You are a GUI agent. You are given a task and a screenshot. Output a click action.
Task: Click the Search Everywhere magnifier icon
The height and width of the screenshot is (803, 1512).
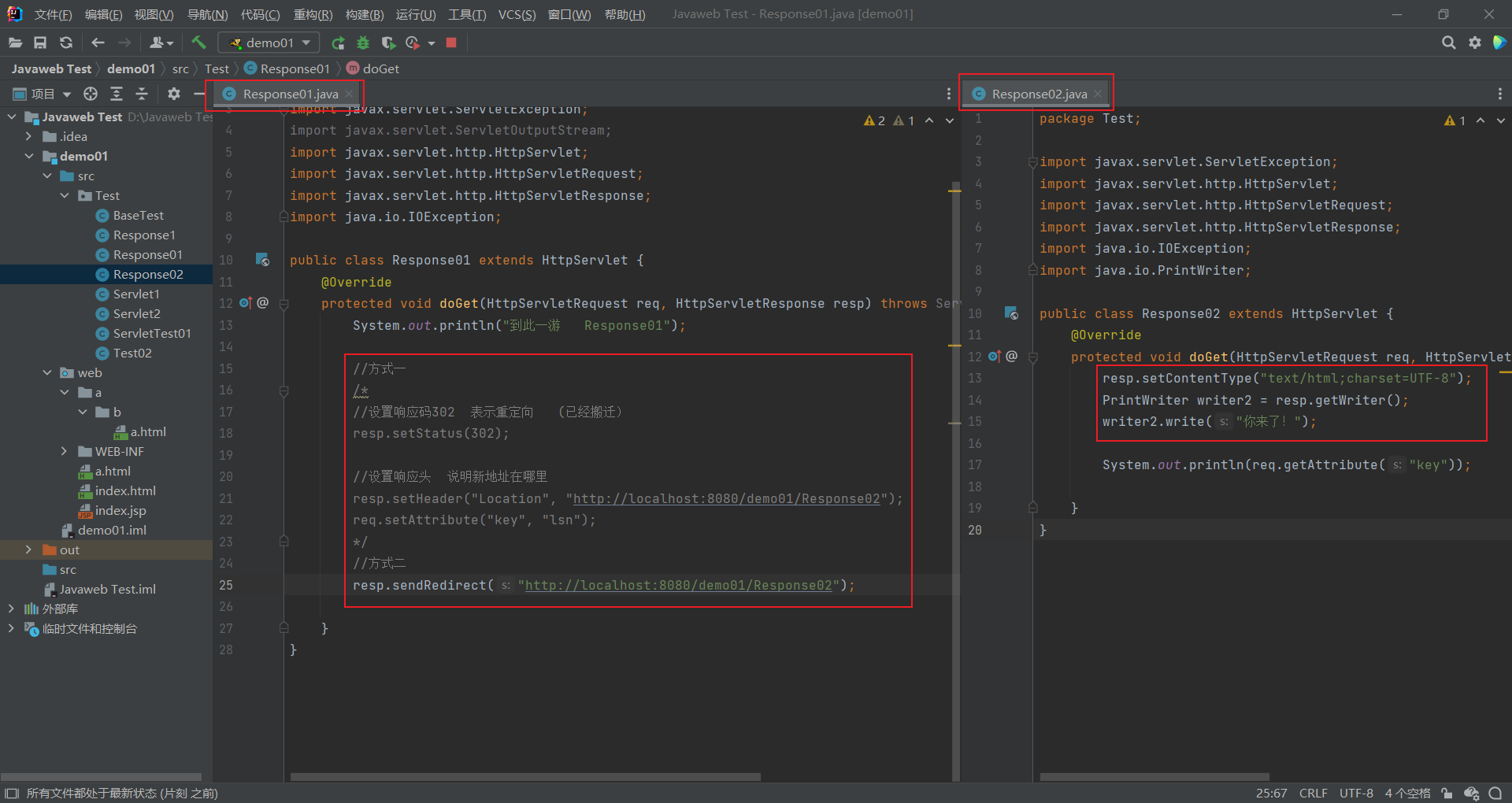coord(1448,43)
